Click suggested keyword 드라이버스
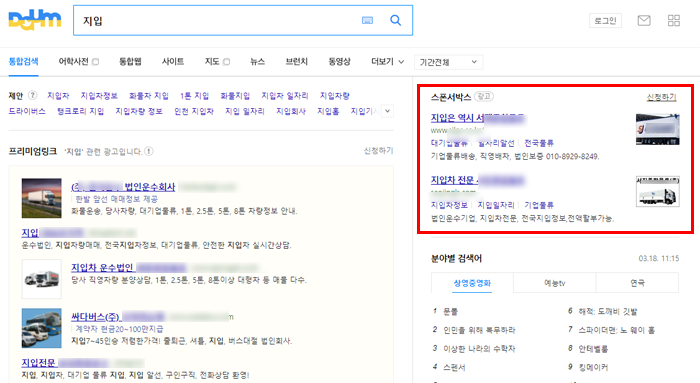 pos(27,111)
